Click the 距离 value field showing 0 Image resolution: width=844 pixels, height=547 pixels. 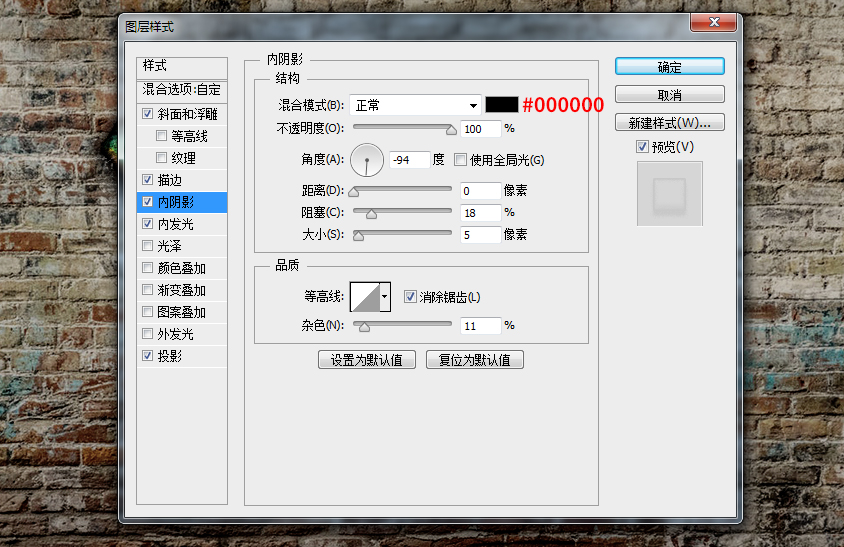coord(480,191)
